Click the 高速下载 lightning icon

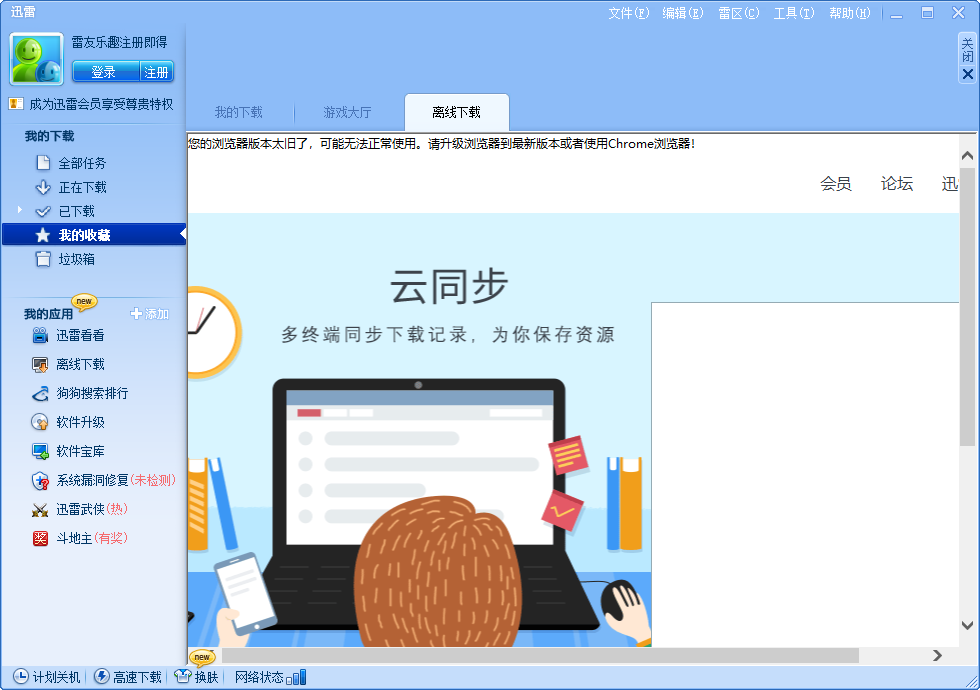tap(101, 676)
